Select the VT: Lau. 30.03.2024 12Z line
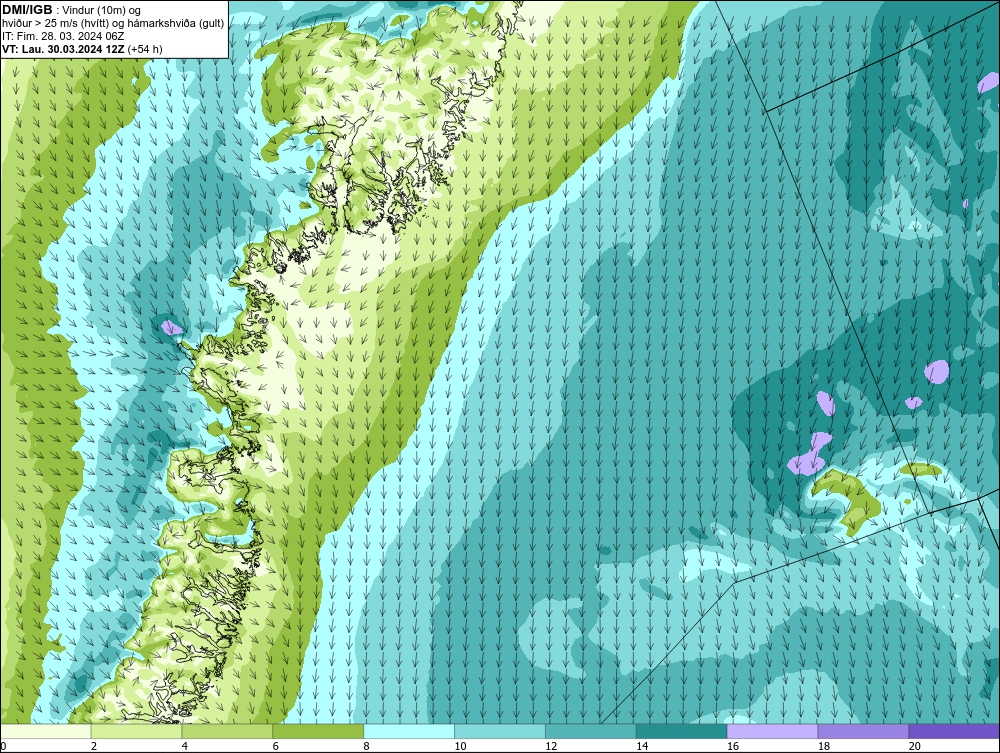Screen dimensions: 1000x753 click(x=82, y=49)
